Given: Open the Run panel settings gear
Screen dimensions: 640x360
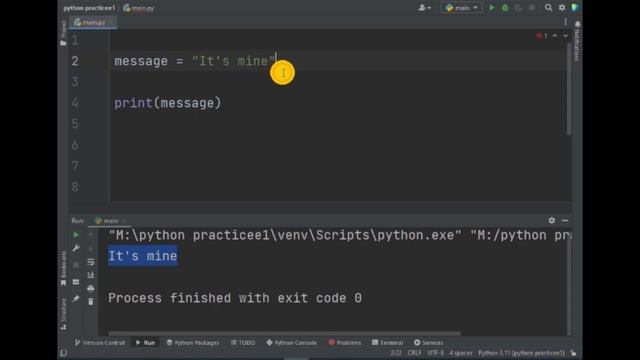Looking at the screenshot, I should 551,220.
